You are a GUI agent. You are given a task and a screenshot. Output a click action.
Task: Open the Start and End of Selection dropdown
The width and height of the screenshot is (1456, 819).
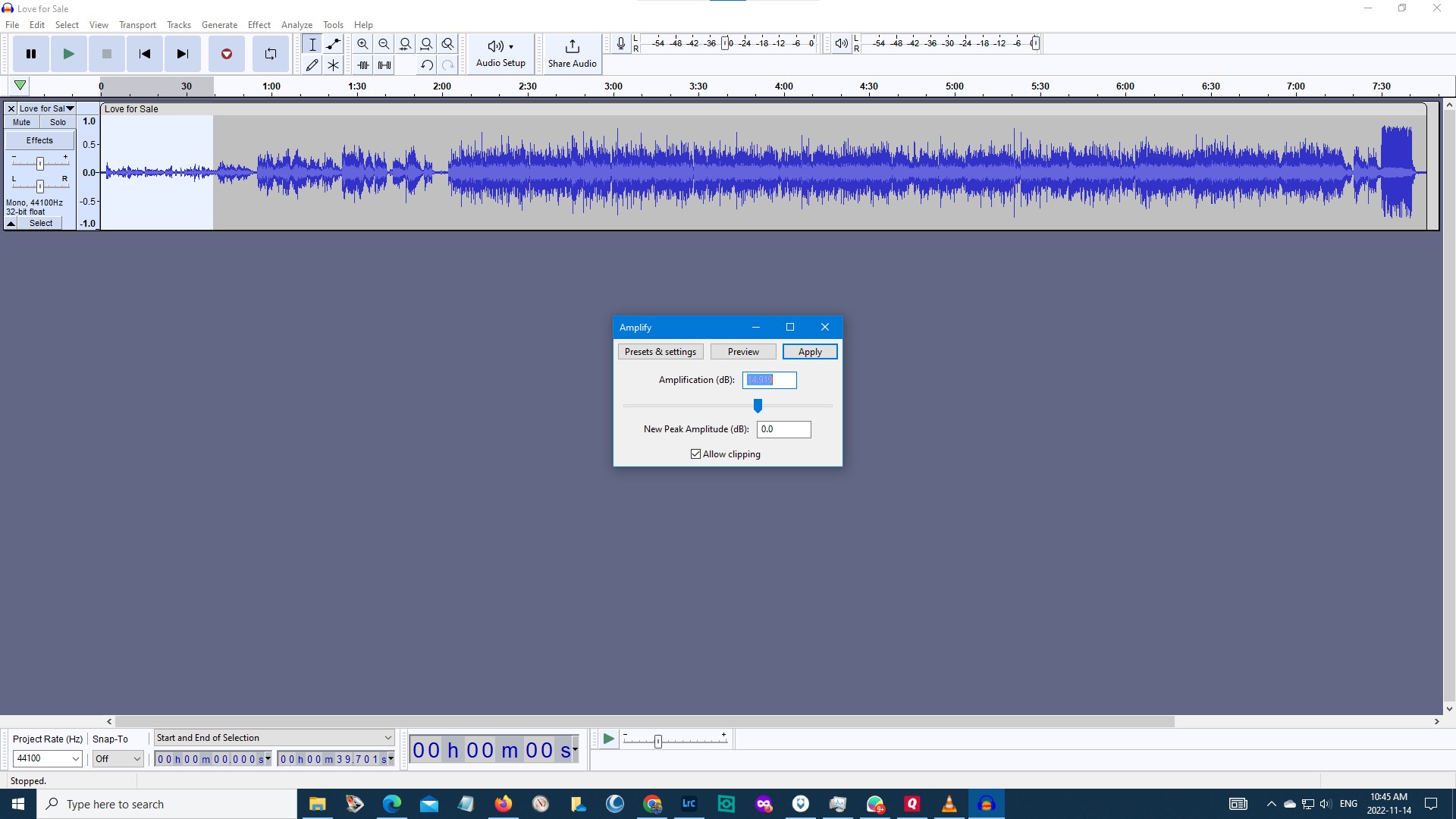coord(273,737)
